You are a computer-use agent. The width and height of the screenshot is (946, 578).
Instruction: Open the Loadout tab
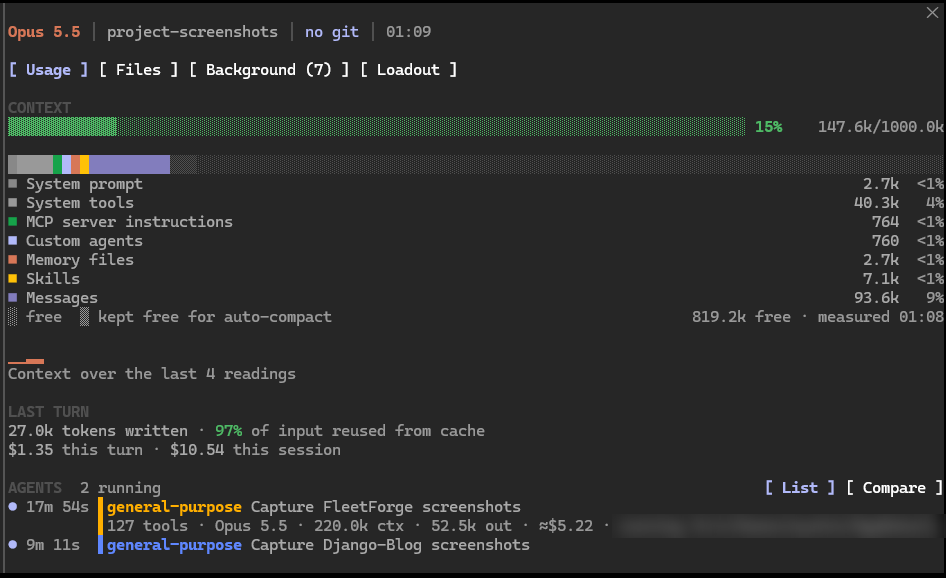pos(408,70)
